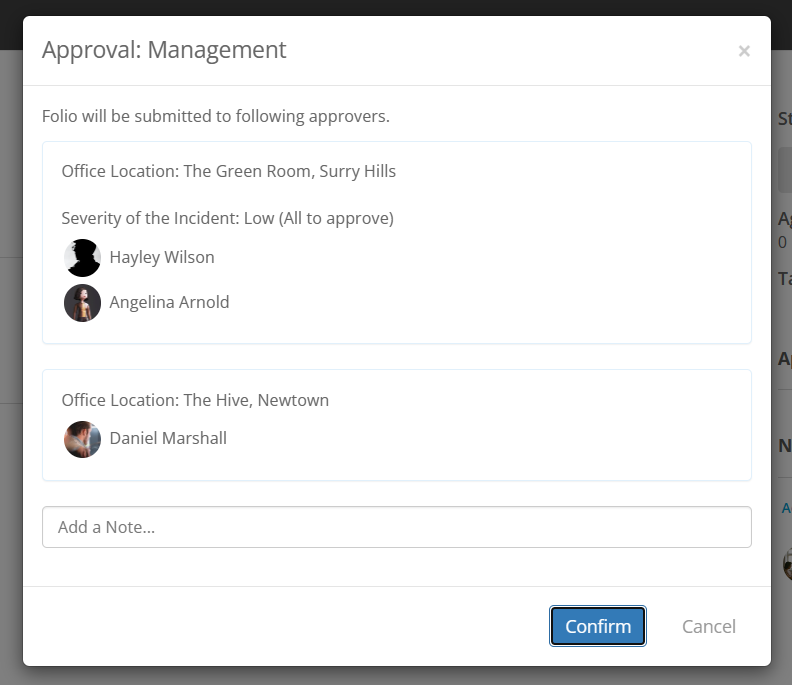Screen dimensions: 792x685
Task: Select the Hayley Wilson name
Action: click(x=162, y=257)
